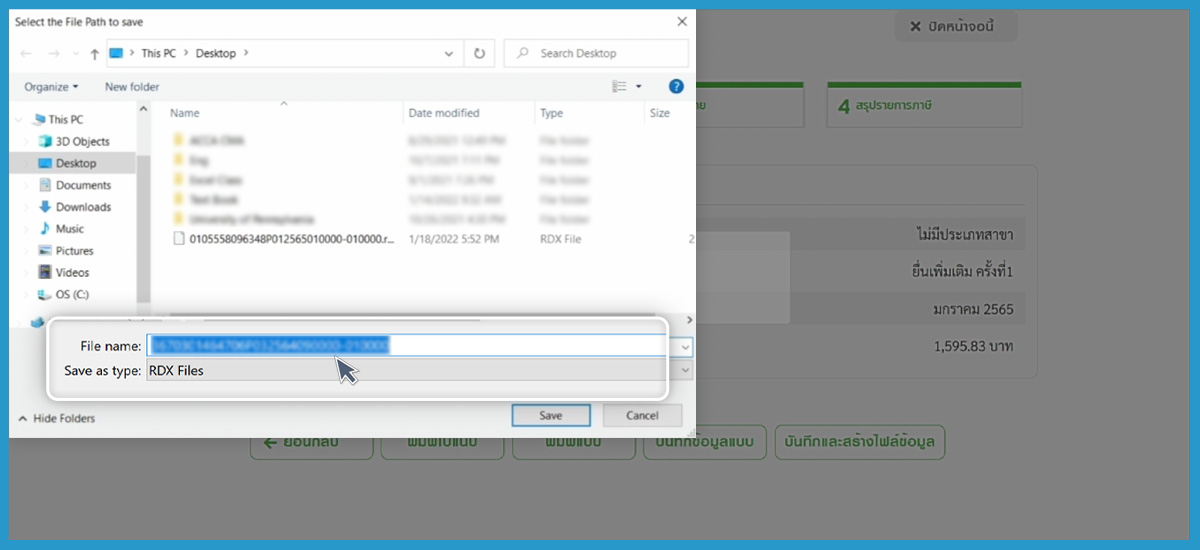The width and height of the screenshot is (1200, 550).
Task: Click the Up one level arrow icon
Action: point(94,54)
